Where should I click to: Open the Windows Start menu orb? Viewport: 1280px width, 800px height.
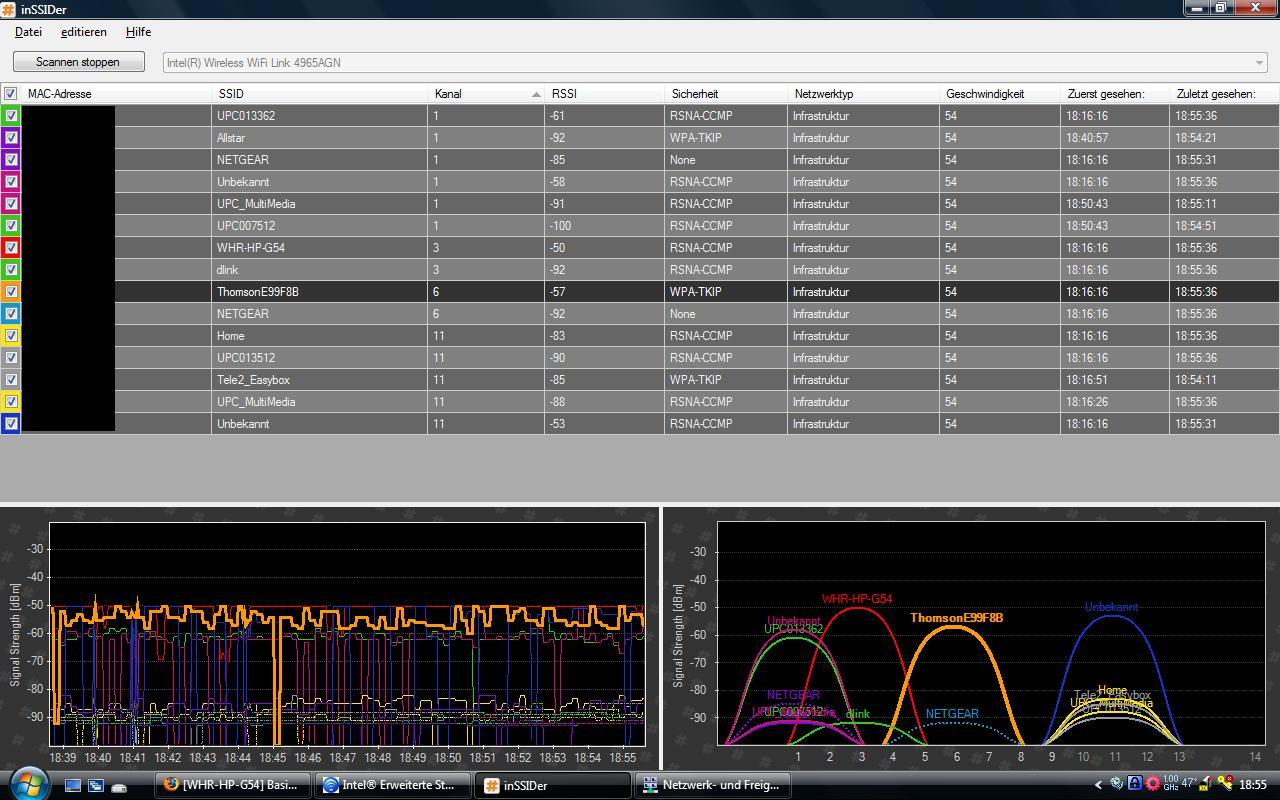coord(28,782)
